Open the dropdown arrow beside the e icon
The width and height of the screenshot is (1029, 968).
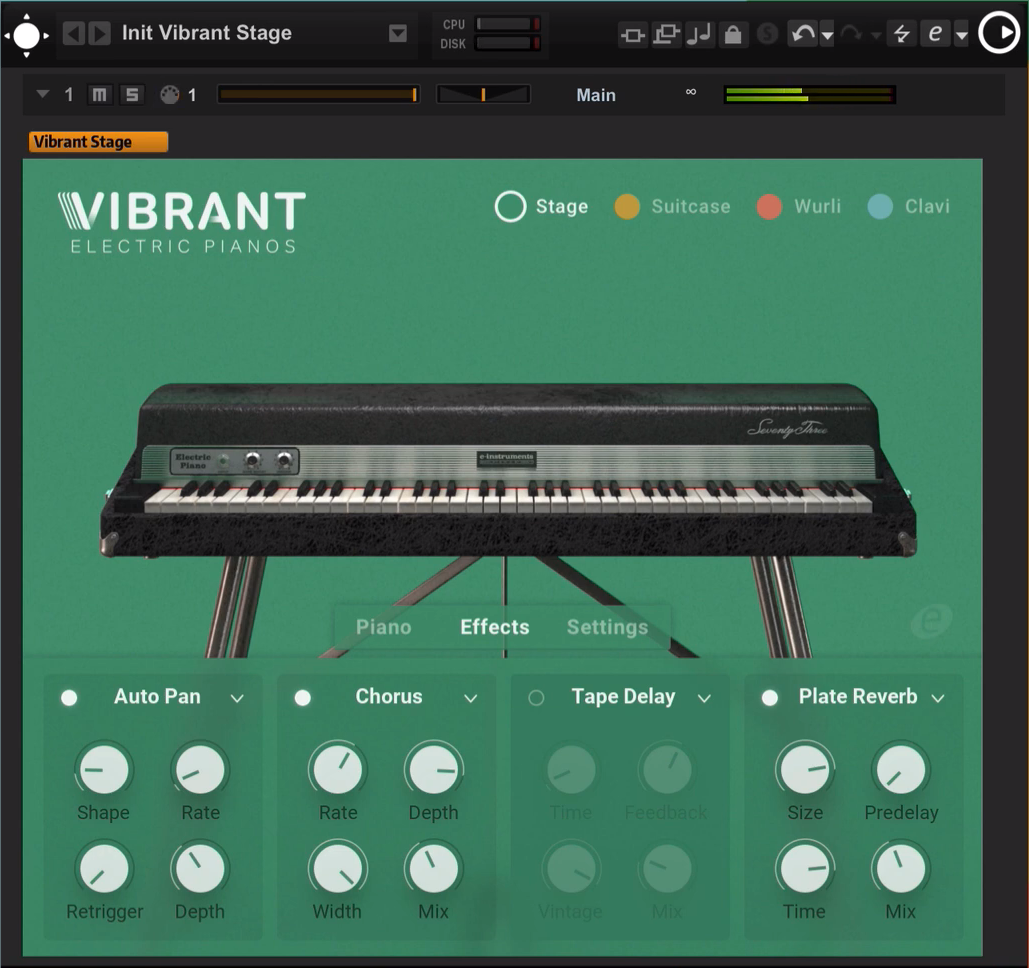(x=961, y=35)
